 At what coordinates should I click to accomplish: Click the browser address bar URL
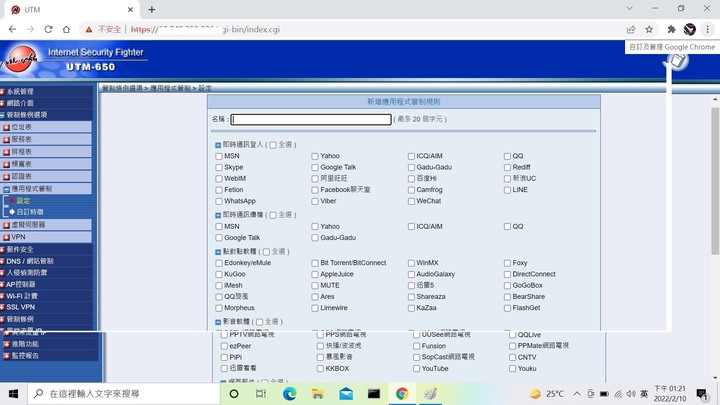pyautogui.click(x=205, y=29)
